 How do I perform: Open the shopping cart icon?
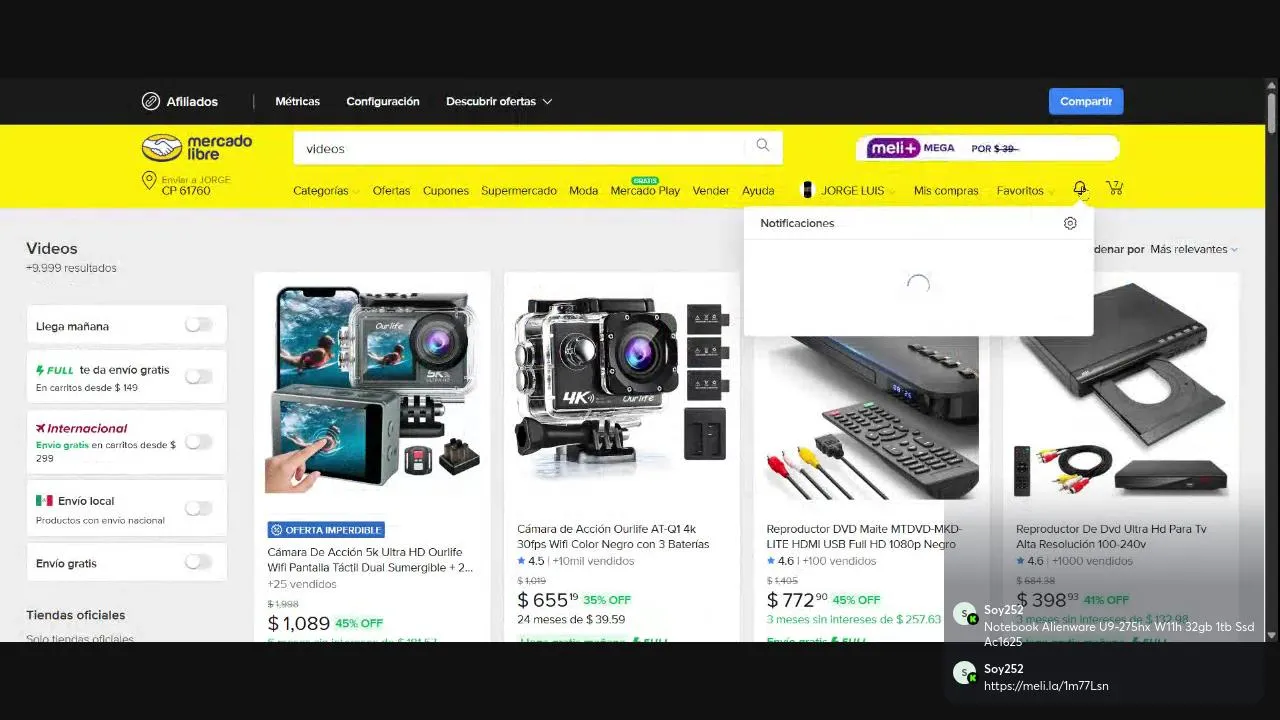click(1115, 188)
